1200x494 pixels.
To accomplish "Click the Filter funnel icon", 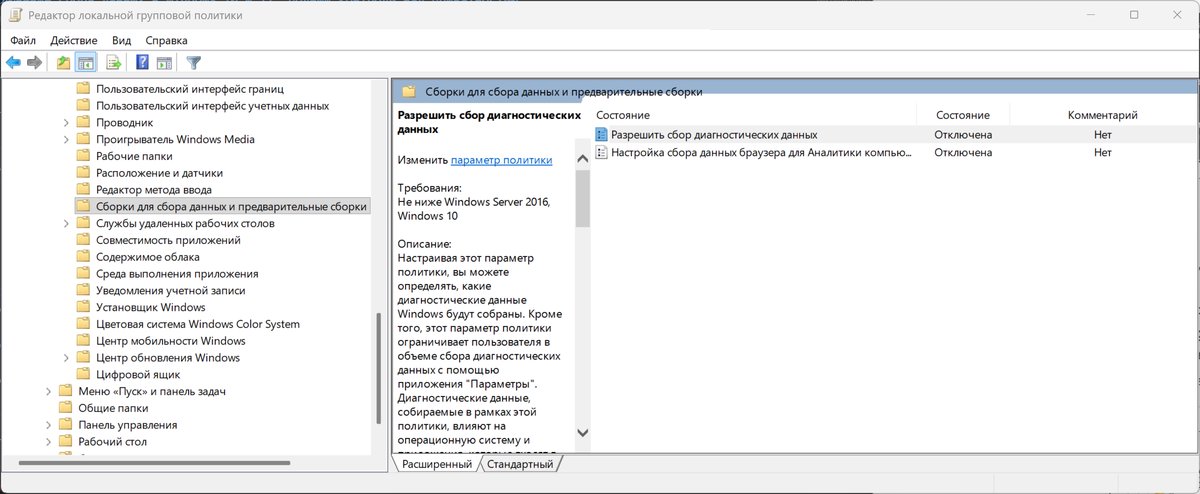I will pyautogui.click(x=194, y=63).
